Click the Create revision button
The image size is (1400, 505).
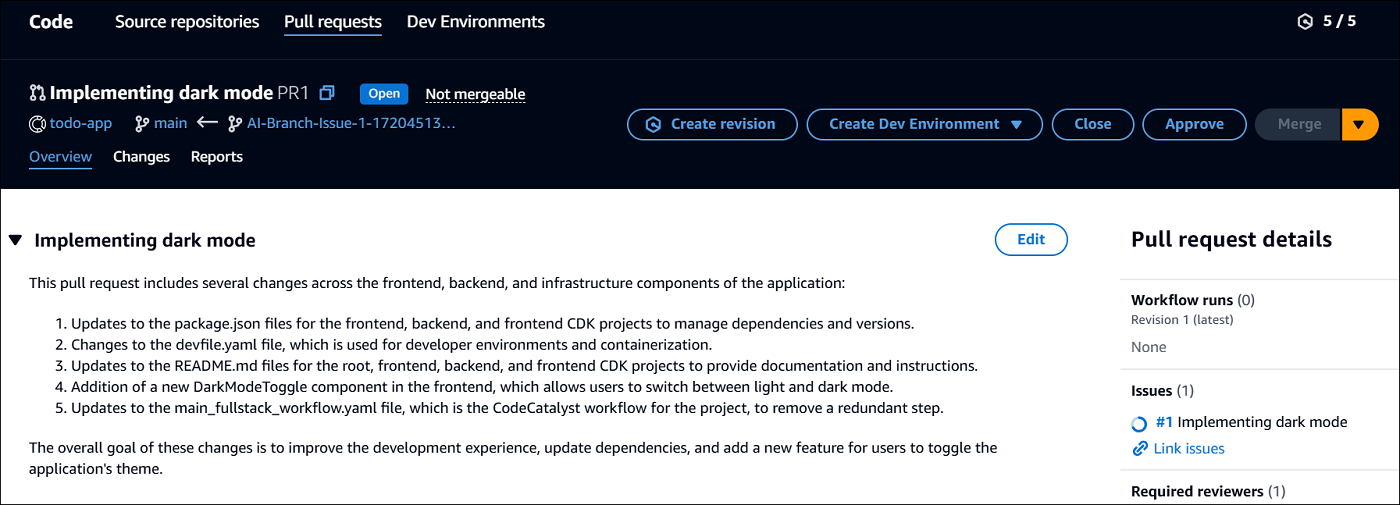711,124
